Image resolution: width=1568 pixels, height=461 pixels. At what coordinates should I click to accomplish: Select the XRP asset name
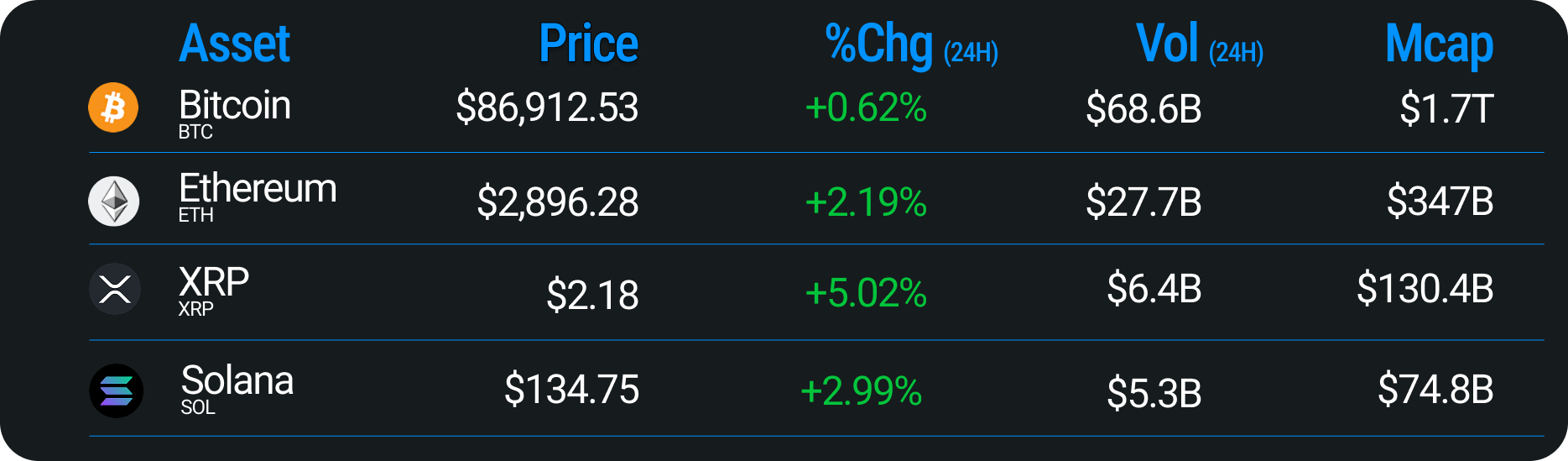coord(214,282)
